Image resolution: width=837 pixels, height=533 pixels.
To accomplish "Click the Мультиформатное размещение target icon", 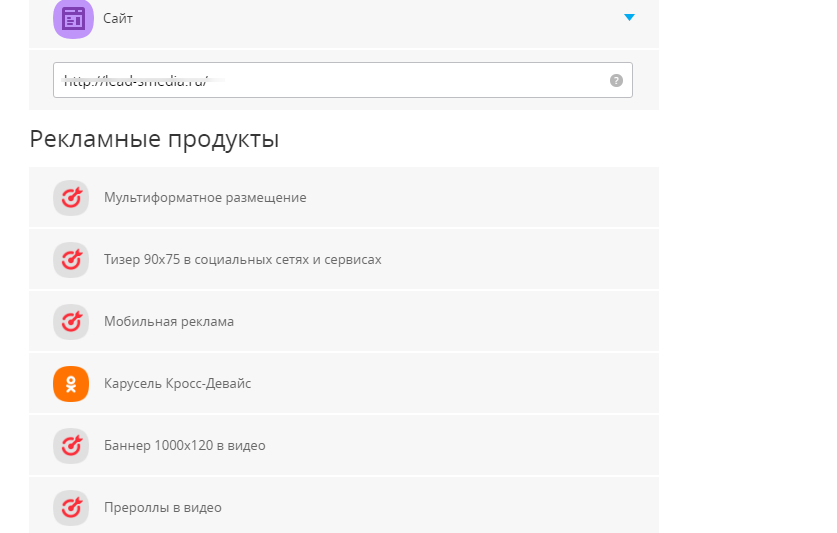I will (x=71, y=198).
